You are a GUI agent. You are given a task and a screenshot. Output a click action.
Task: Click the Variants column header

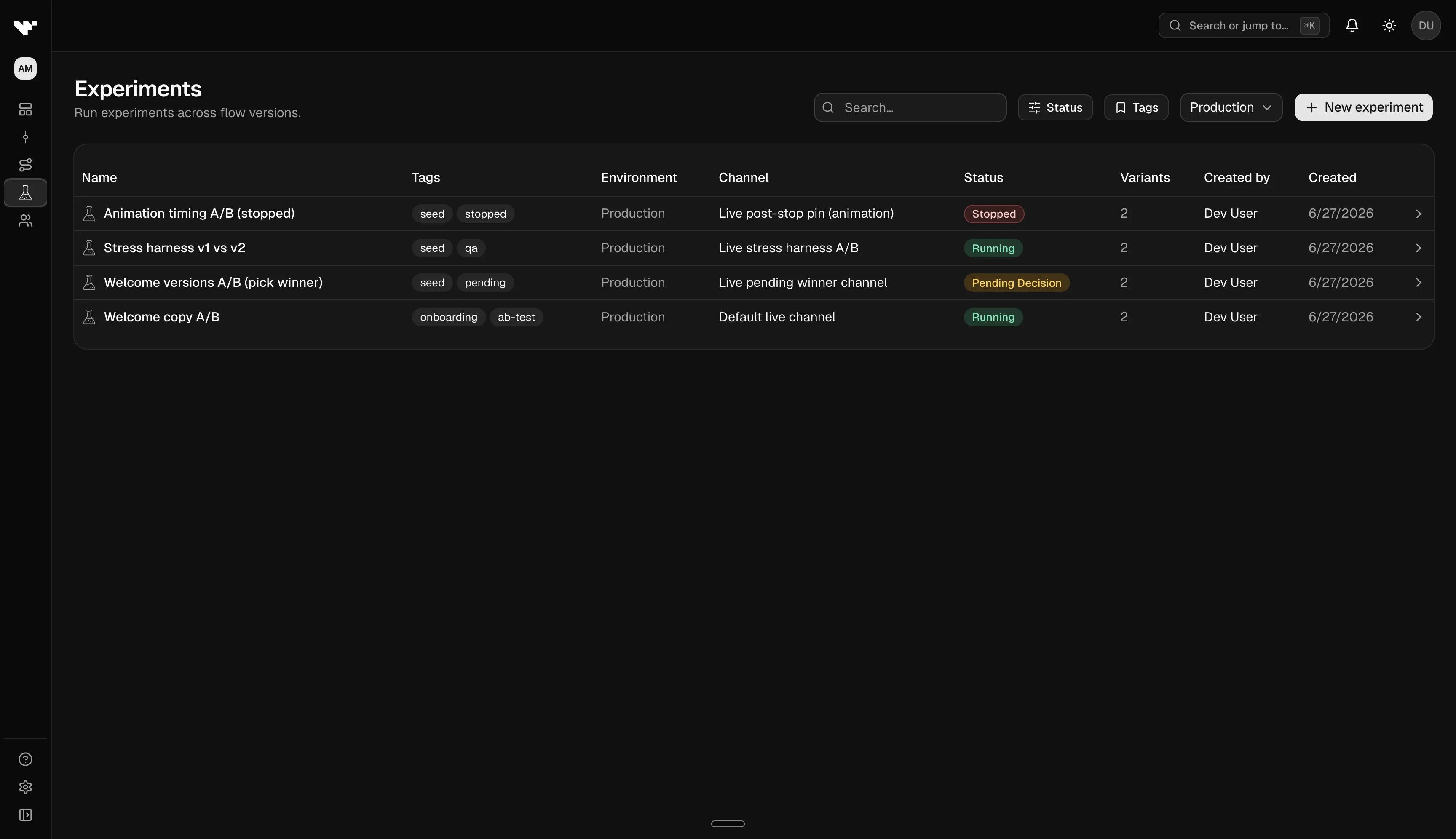click(x=1145, y=177)
